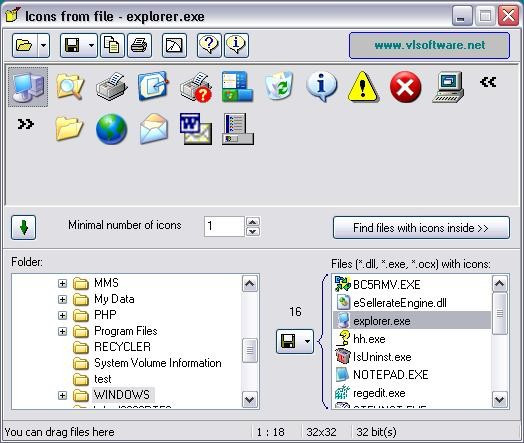The width and height of the screenshot is (524, 443).
Task: Select the blue information bubble icon
Action: click(x=321, y=87)
